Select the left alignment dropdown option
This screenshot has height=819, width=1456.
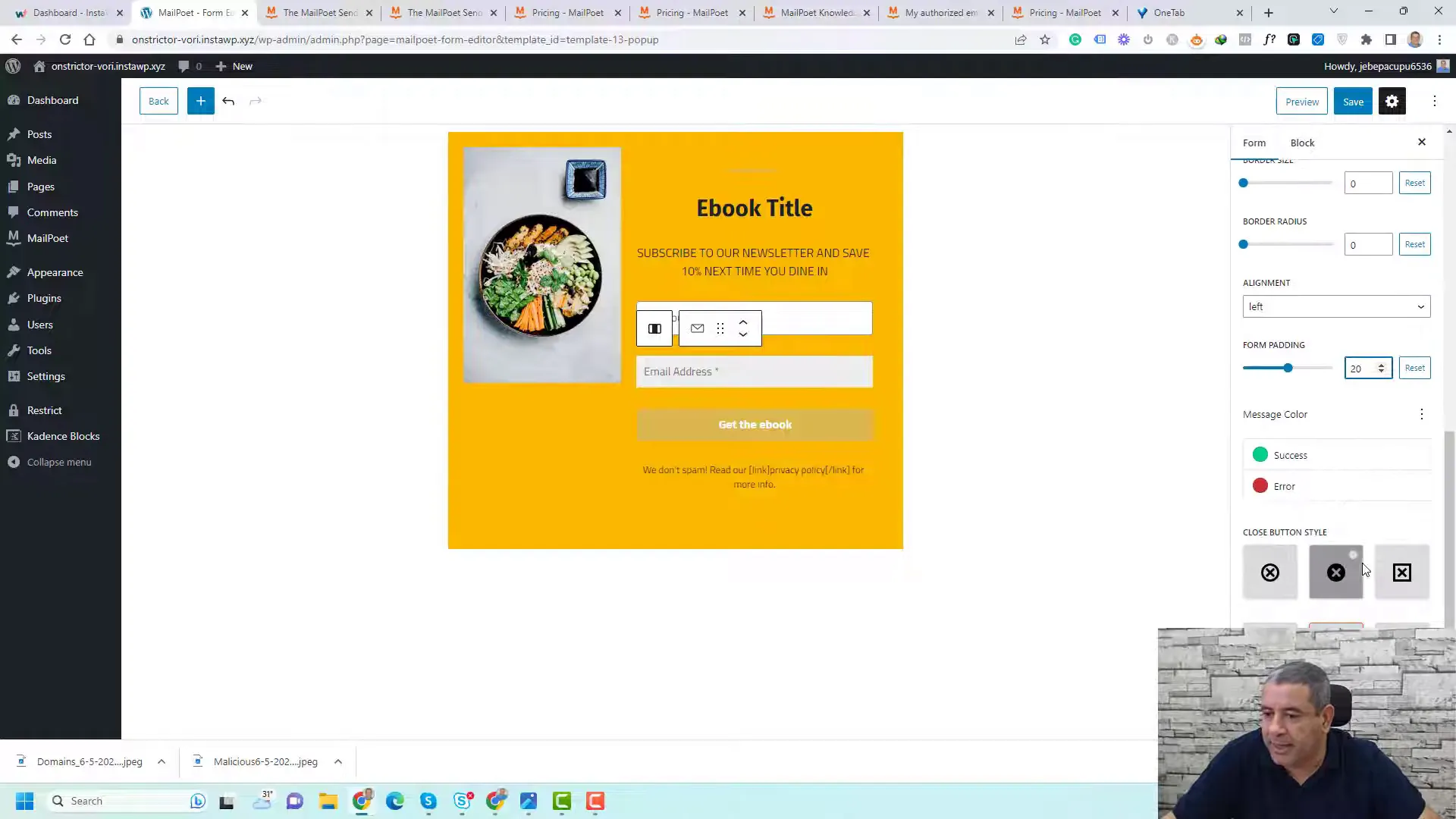pyautogui.click(x=1336, y=306)
